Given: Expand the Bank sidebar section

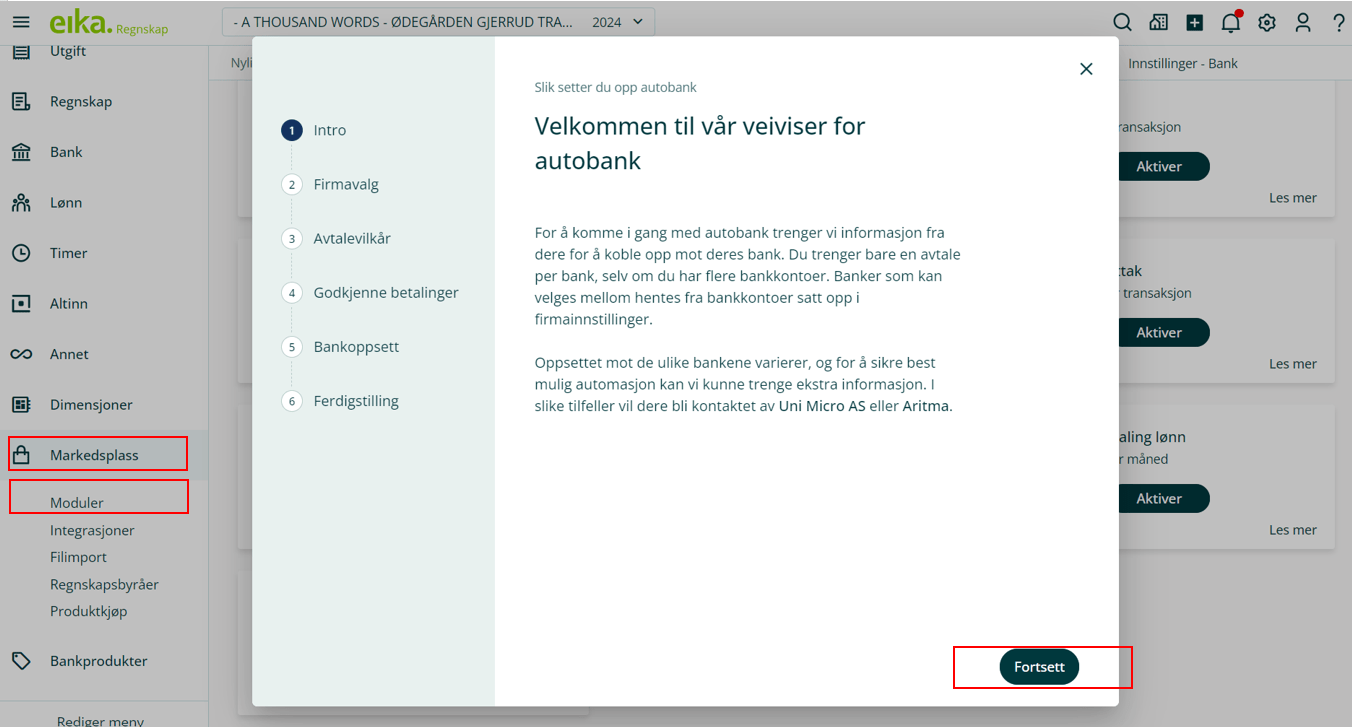Looking at the screenshot, I should [66, 152].
